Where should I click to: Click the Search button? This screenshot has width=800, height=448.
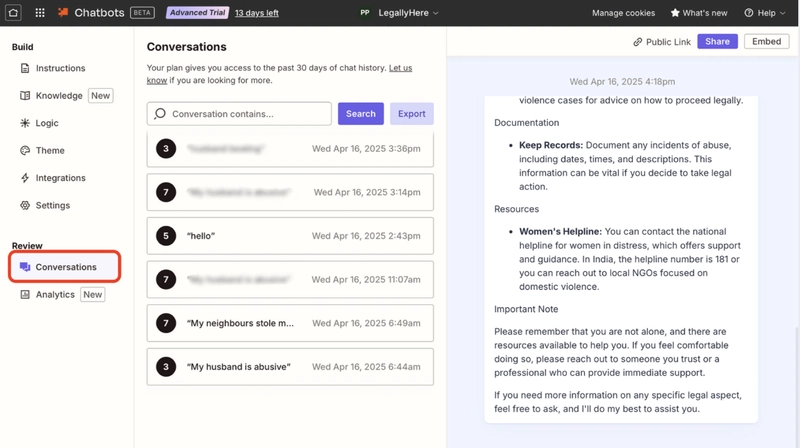[x=361, y=114]
